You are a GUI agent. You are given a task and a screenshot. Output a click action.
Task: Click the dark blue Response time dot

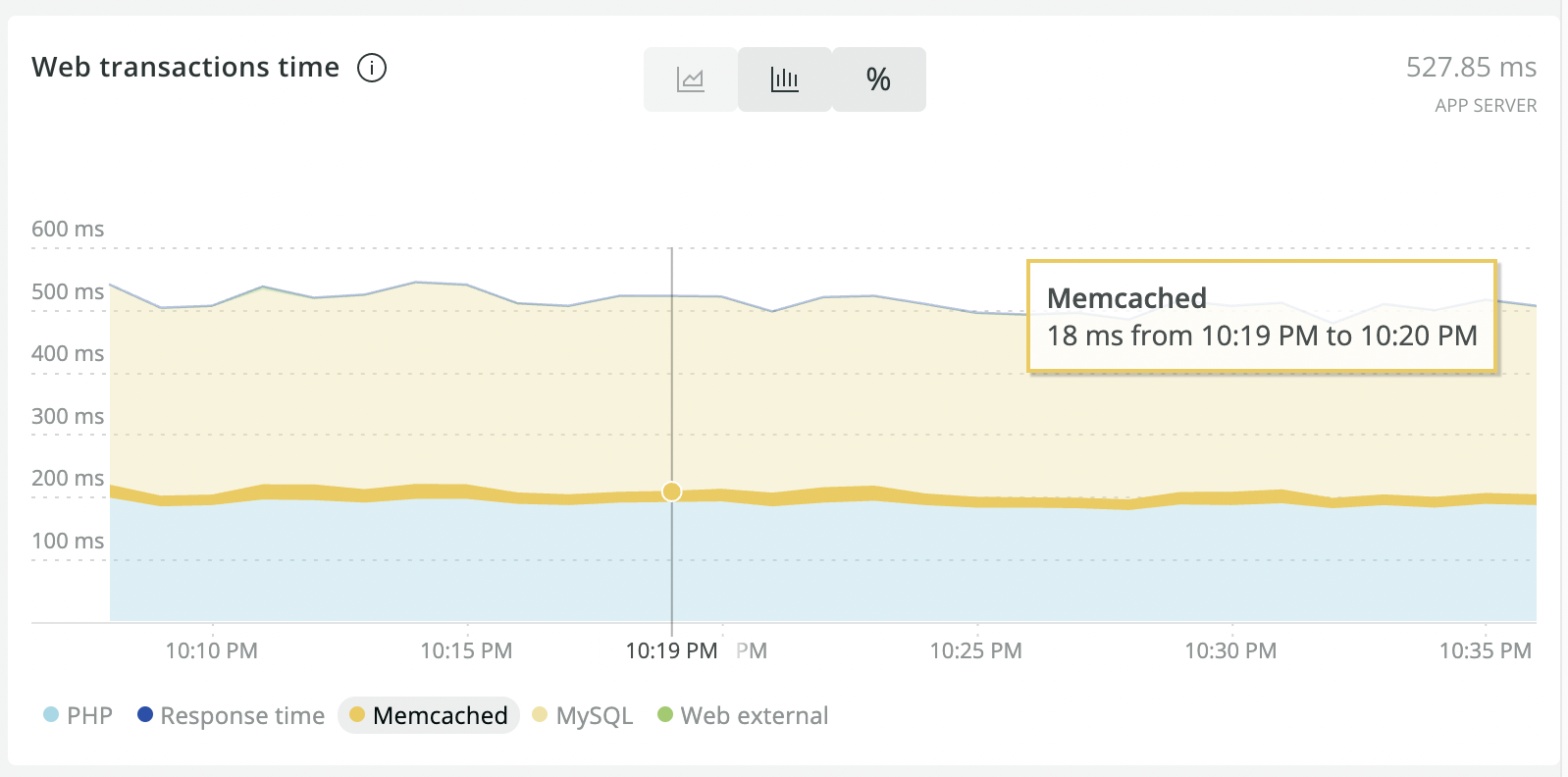[x=145, y=714]
